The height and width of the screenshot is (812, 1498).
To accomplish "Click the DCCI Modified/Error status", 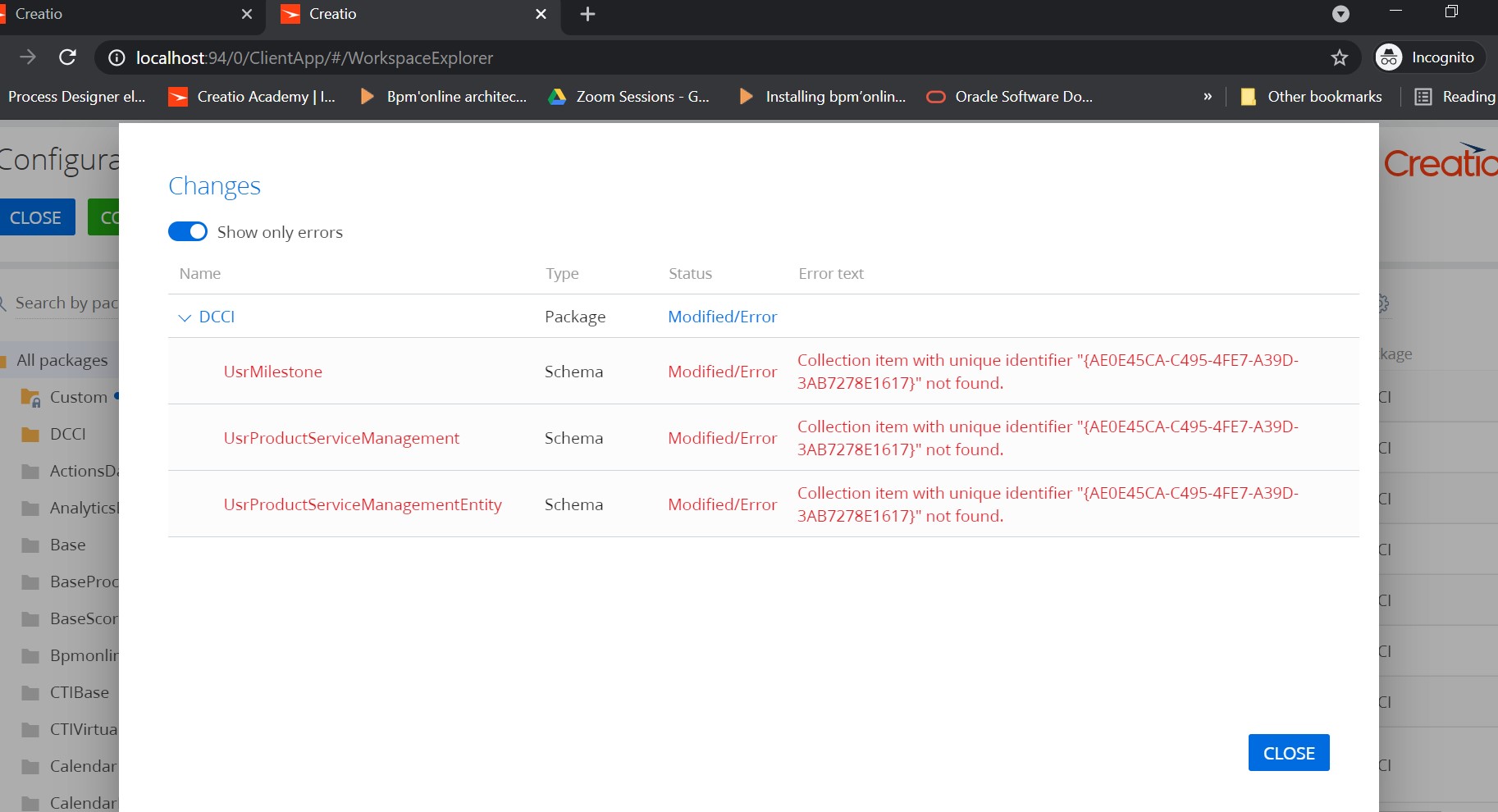I will pos(722,317).
